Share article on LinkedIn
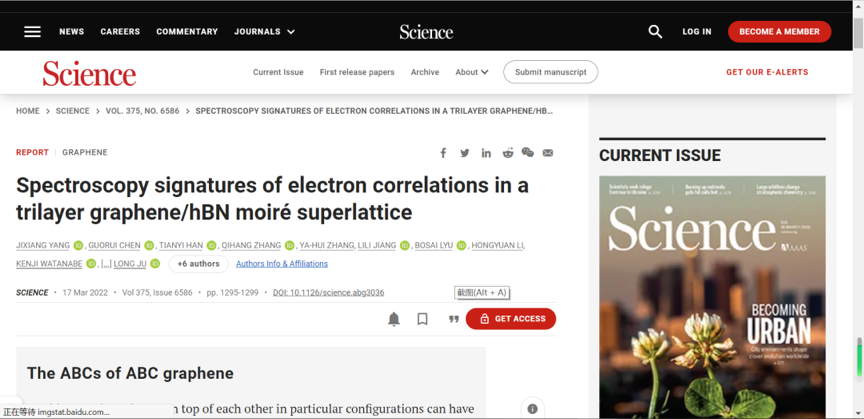This screenshot has height=419, width=864. pyautogui.click(x=486, y=153)
